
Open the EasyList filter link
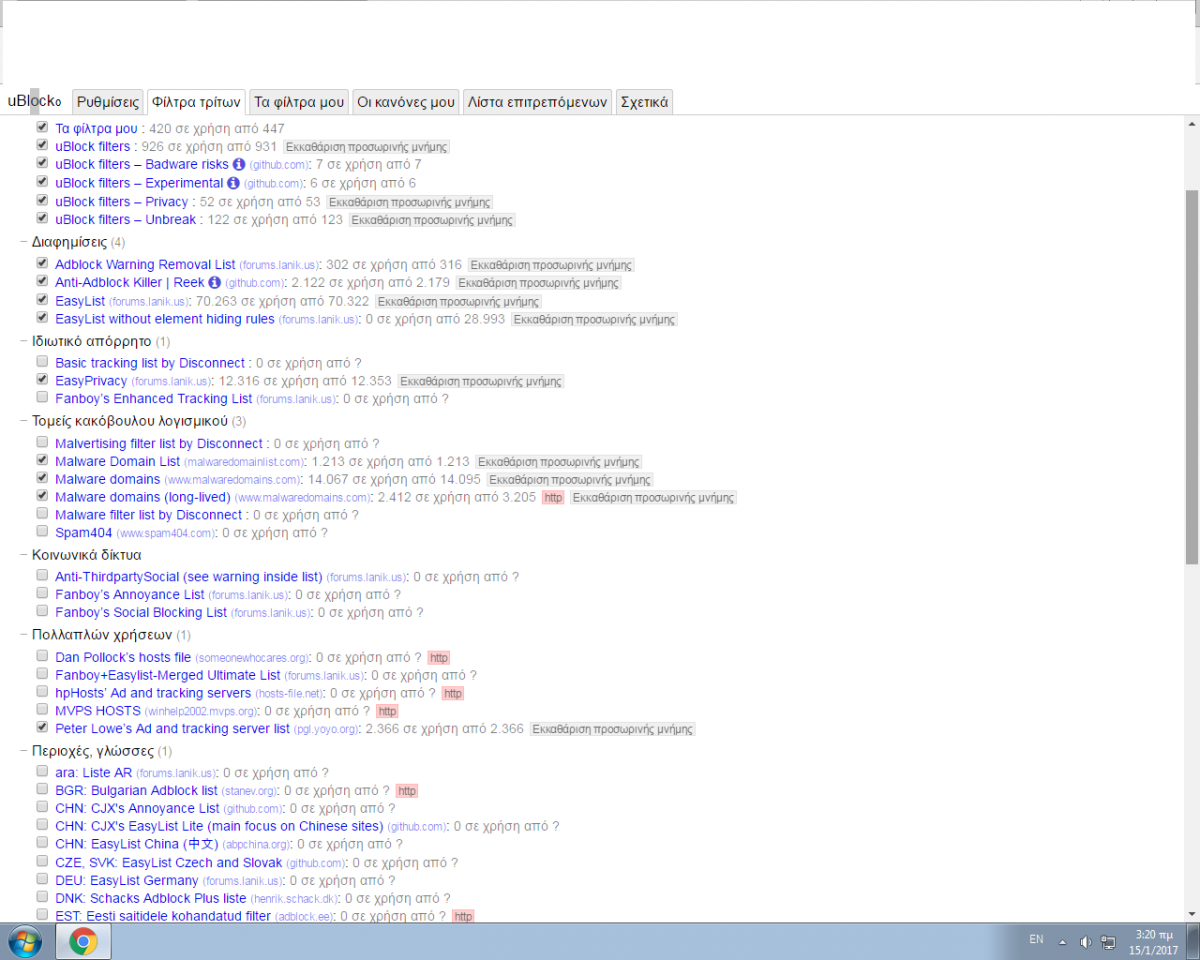[x=80, y=300]
